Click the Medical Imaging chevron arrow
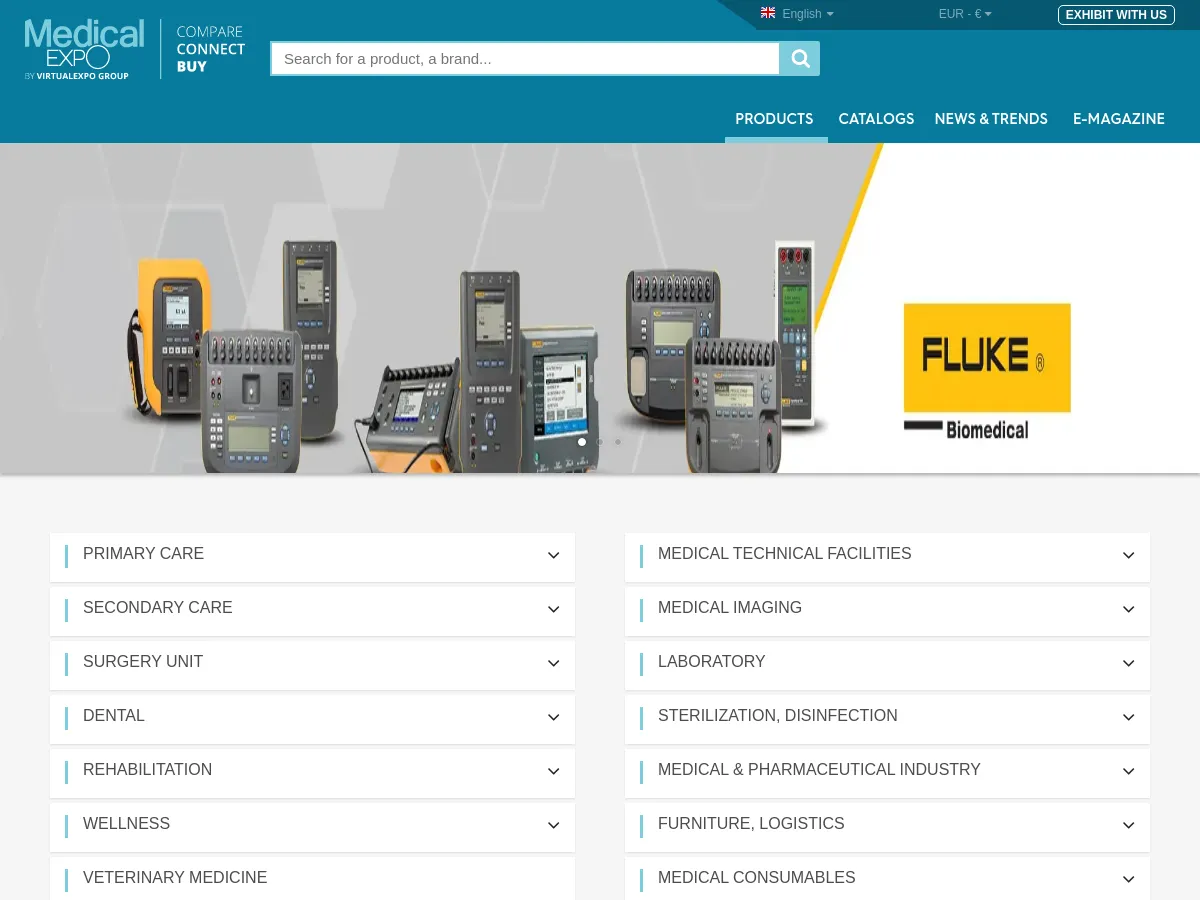 [x=1128, y=610]
